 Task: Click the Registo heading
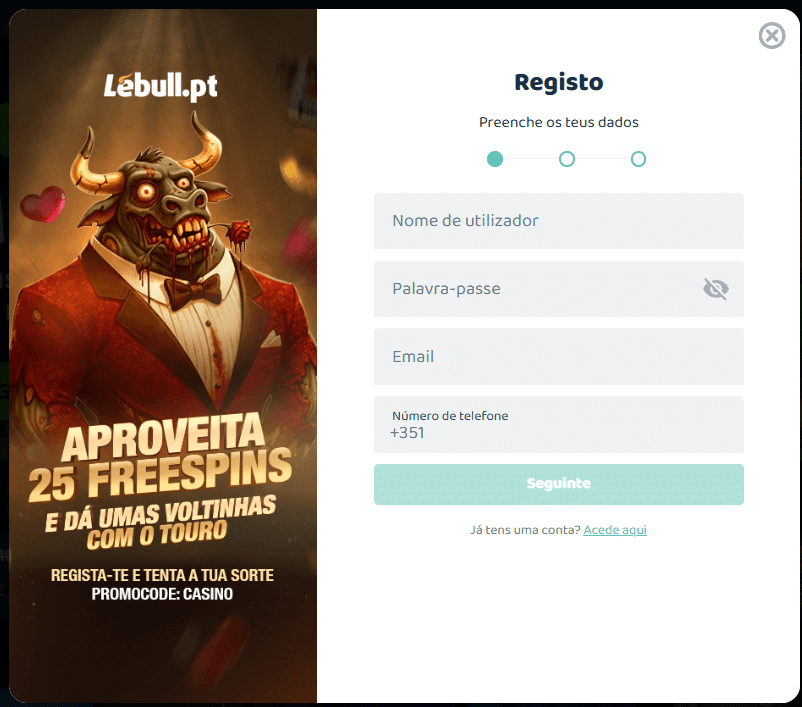coord(559,82)
